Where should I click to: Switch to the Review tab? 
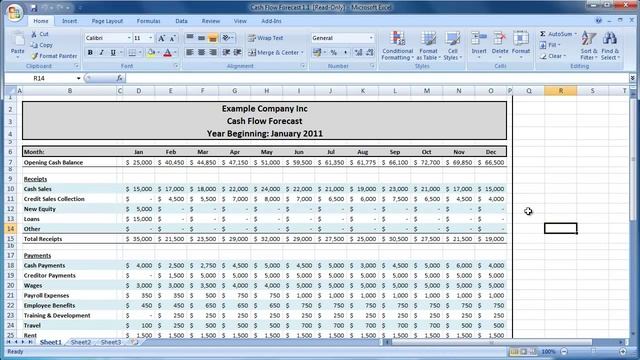click(x=211, y=21)
